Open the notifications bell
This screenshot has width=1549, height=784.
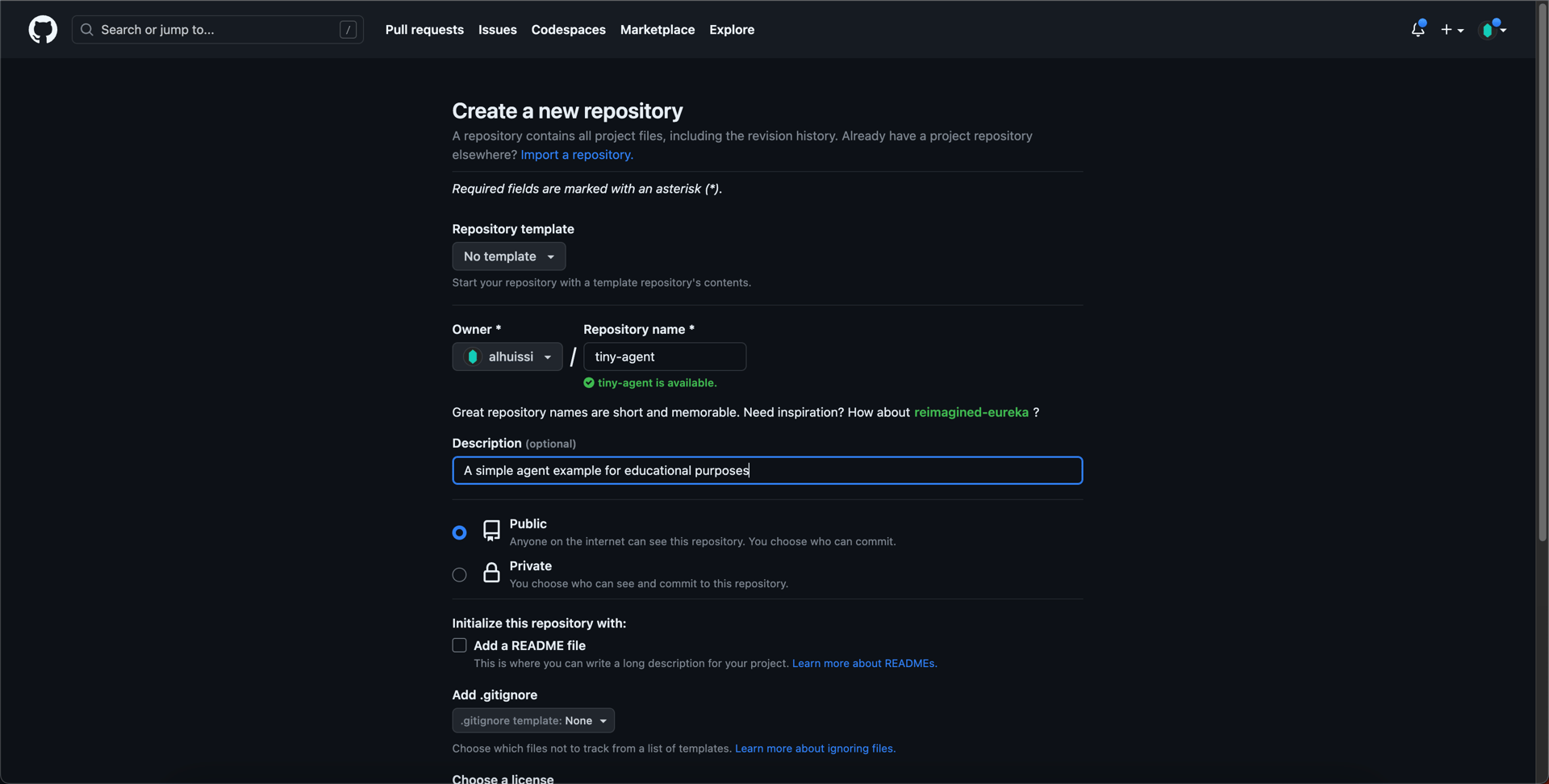coord(1417,30)
